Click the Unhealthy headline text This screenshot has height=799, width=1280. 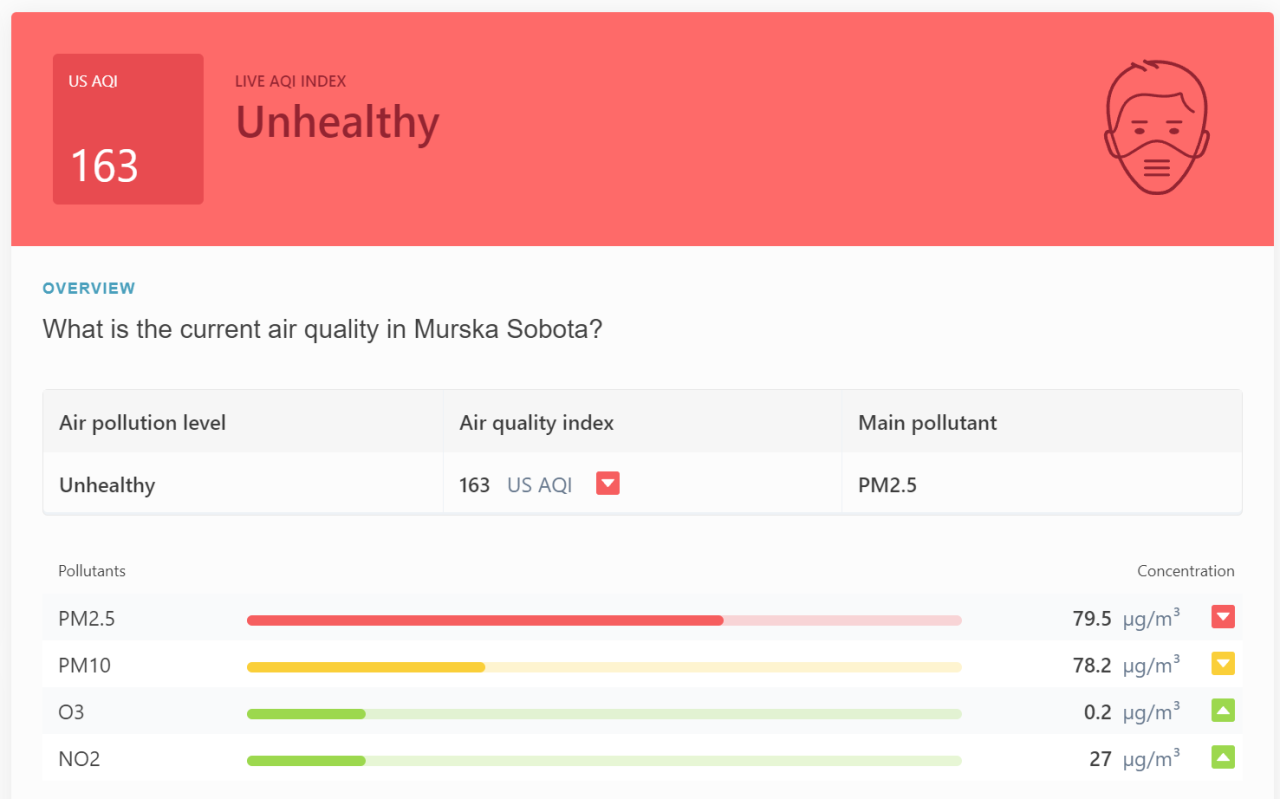pos(337,122)
